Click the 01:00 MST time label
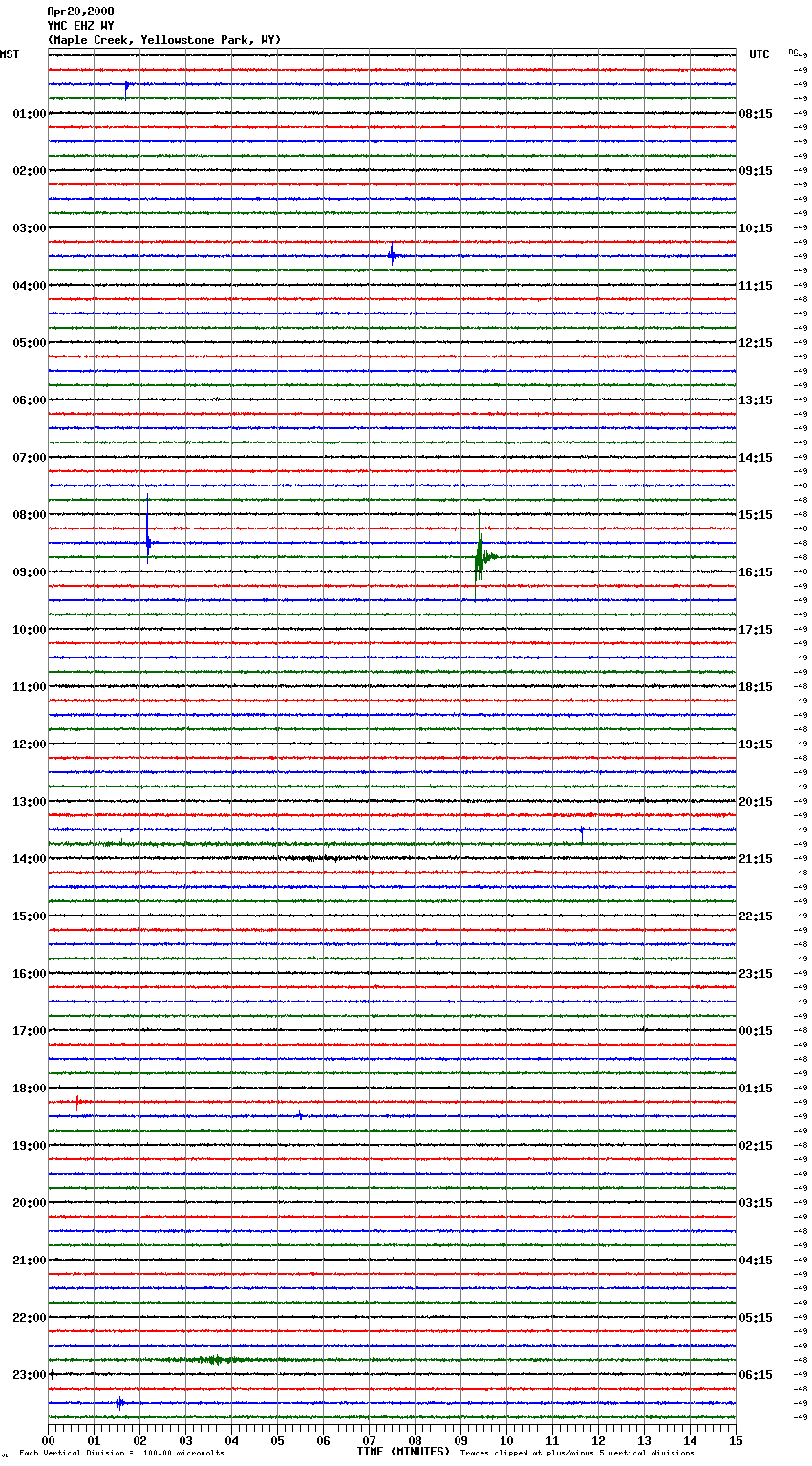812x1466 pixels. pyautogui.click(x=30, y=114)
